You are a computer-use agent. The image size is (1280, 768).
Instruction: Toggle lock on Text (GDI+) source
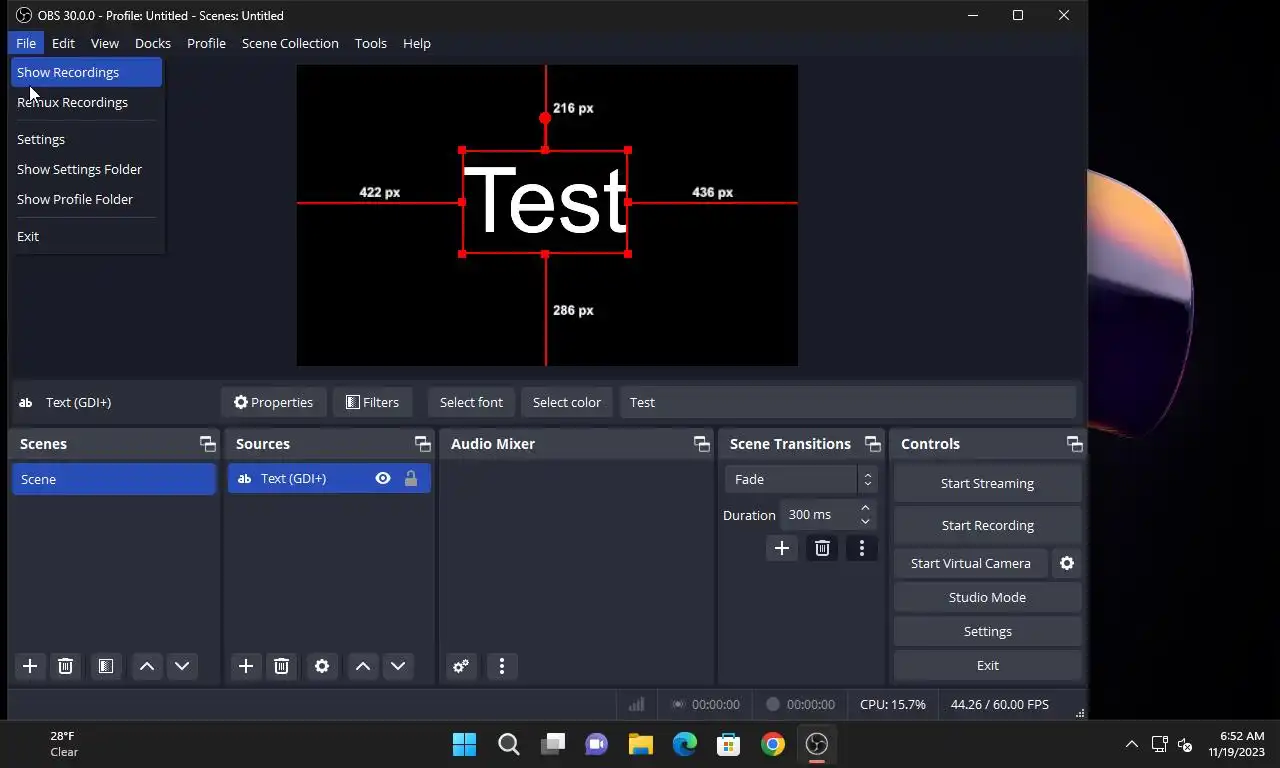[x=411, y=479]
